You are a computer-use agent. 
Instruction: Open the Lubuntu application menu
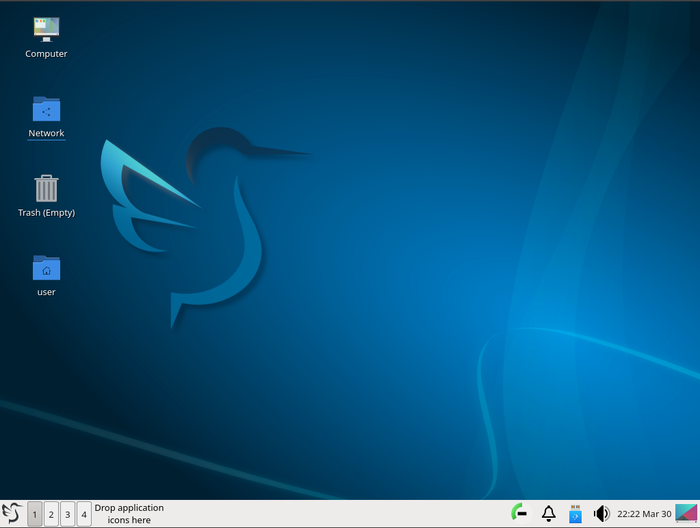pyautogui.click(x=12, y=514)
